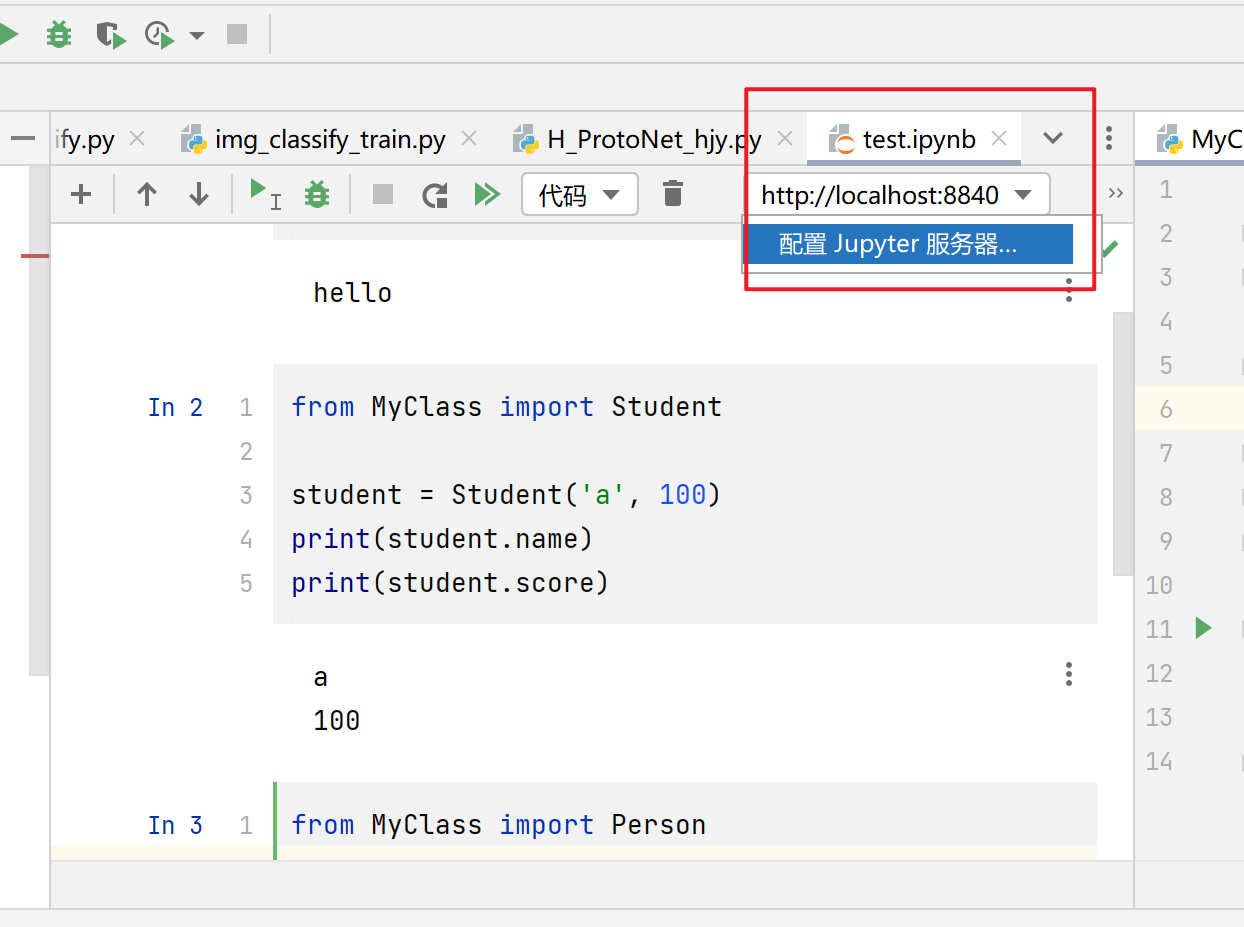Run cell and select below icon
Image resolution: width=1244 pixels, height=927 pixels.
tap(264, 194)
